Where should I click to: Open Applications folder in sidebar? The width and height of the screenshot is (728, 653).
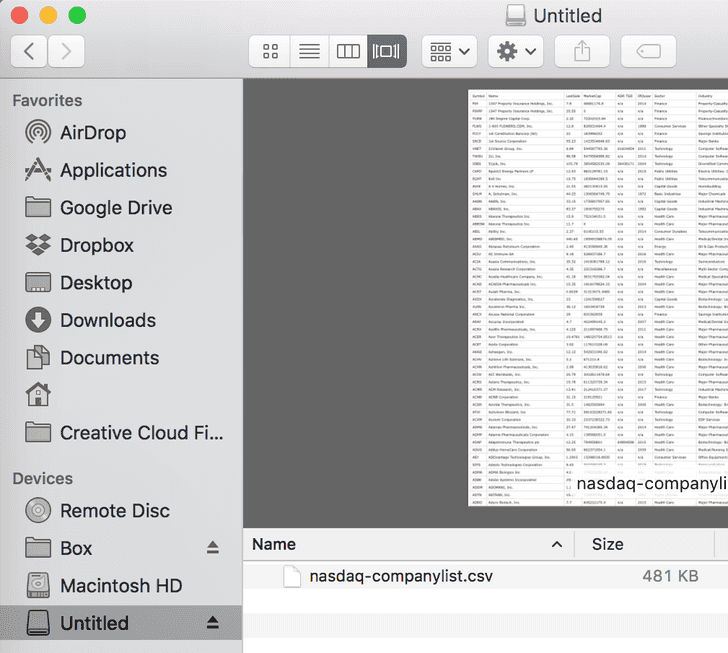[x=113, y=170]
